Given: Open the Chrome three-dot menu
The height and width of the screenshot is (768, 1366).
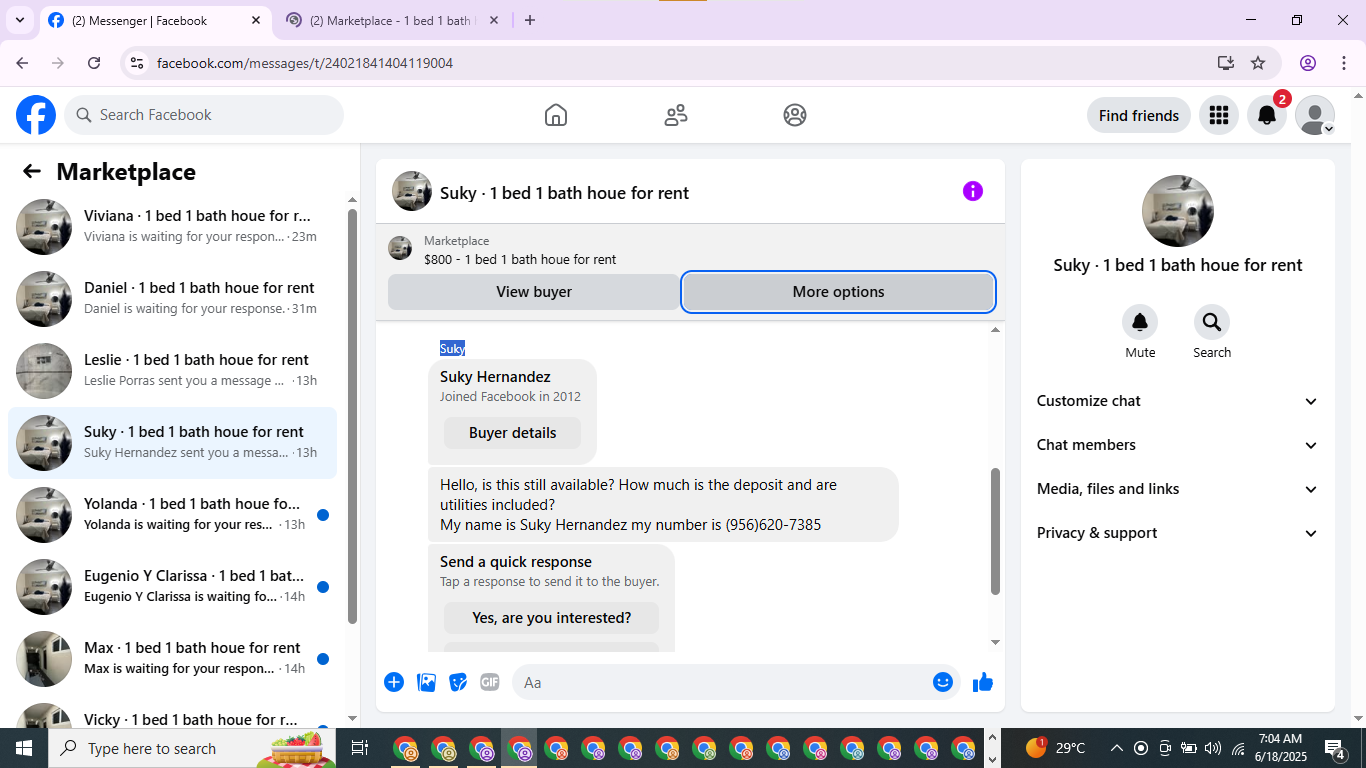Looking at the screenshot, I should tap(1344, 63).
